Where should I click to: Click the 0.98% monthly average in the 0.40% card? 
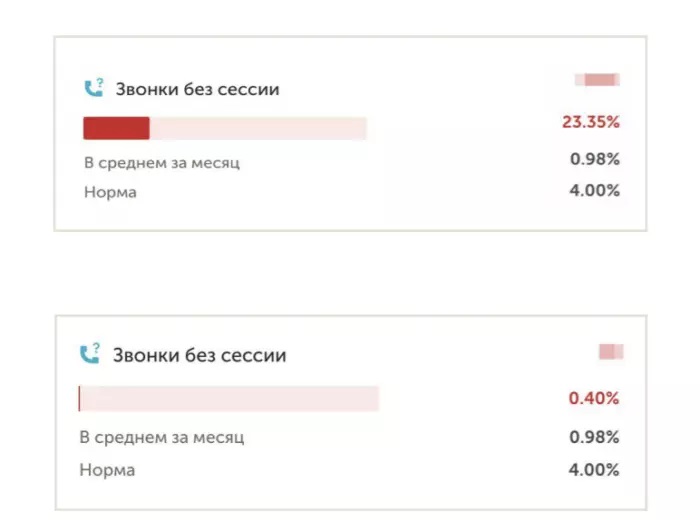coord(594,437)
